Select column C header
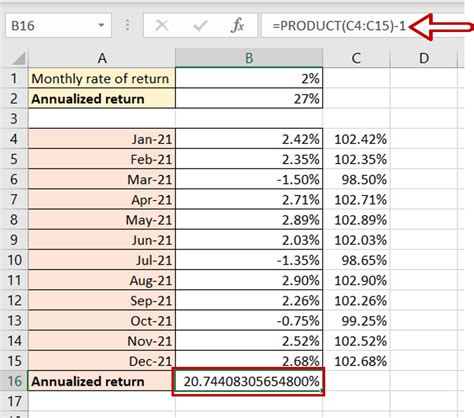This screenshot has height=418, width=474. 356,58
